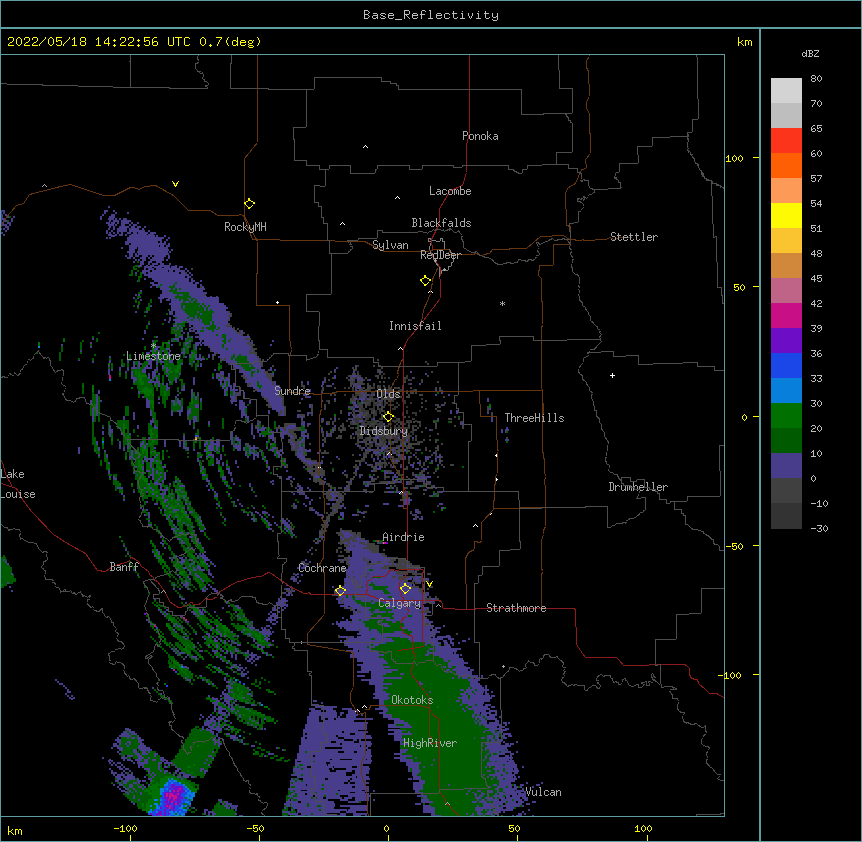862x842 pixels.
Task: Click the Base_Reflectivity title text
Action: pos(431,15)
